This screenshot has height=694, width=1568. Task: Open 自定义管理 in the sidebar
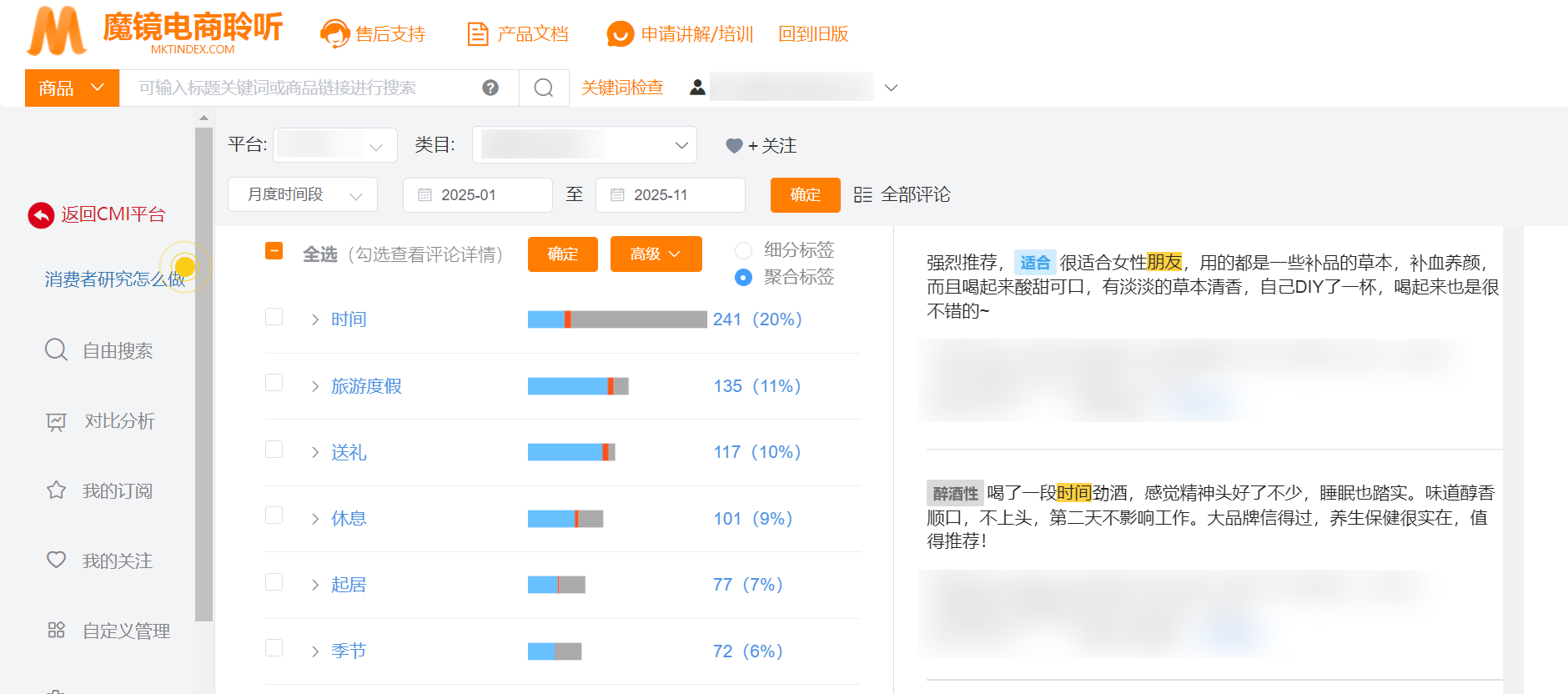(125, 631)
